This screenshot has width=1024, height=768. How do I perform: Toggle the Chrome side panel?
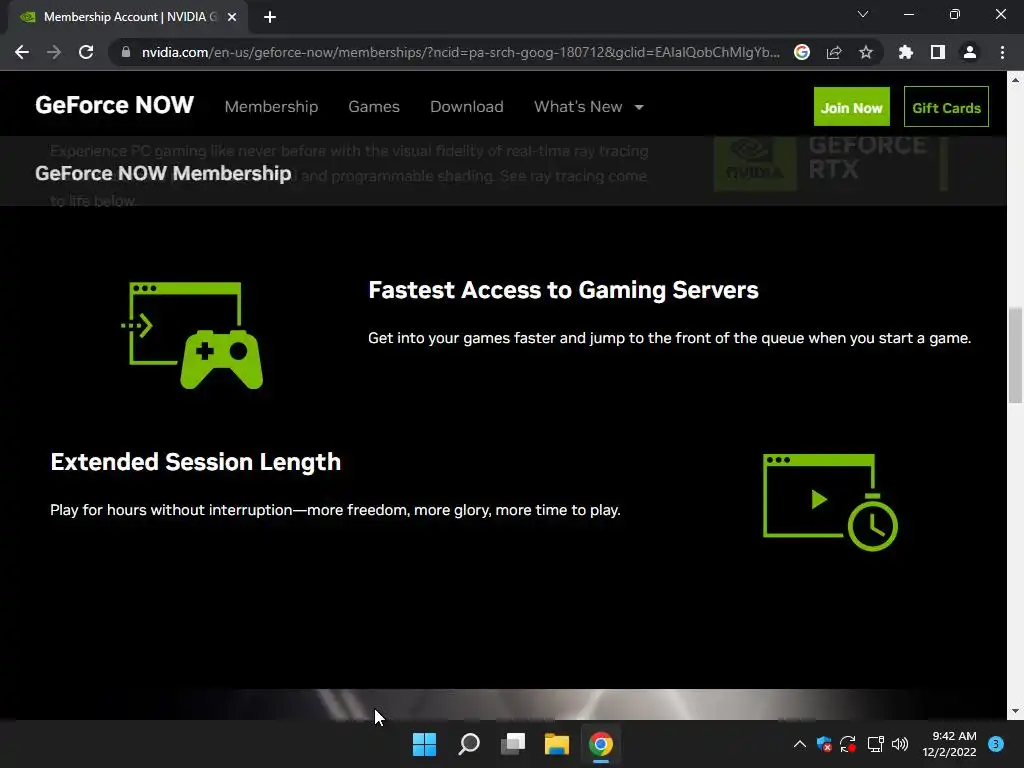(x=938, y=52)
